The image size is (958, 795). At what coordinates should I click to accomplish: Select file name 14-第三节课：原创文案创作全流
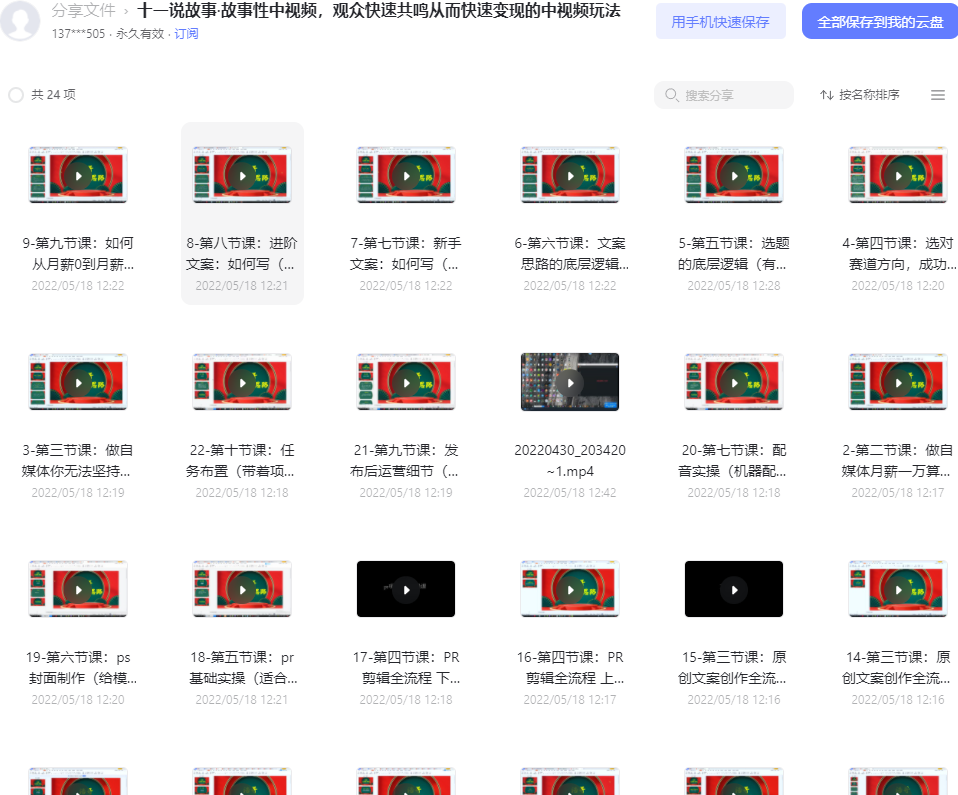898,668
